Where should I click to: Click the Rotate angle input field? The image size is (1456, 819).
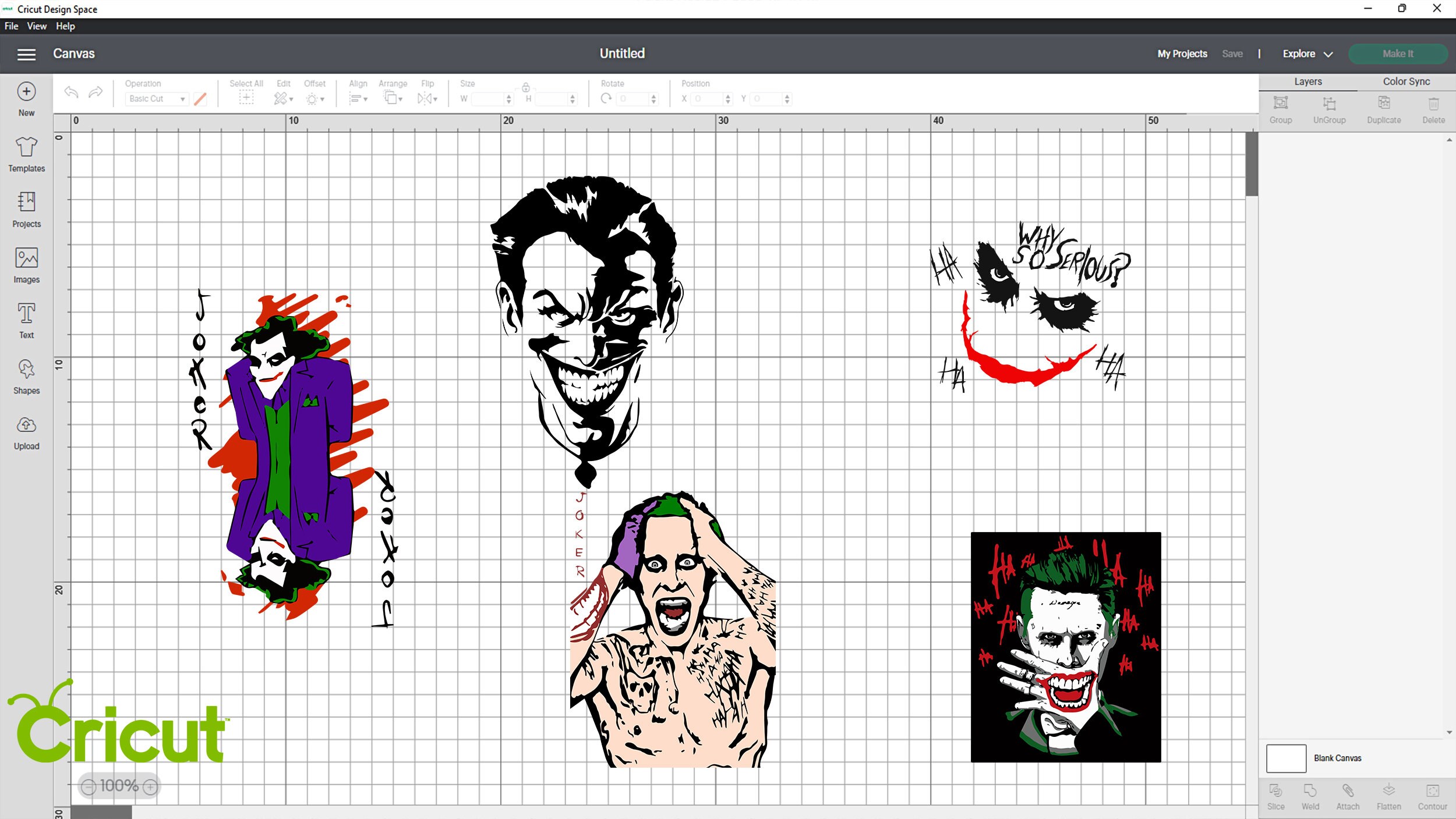pos(633,99)
